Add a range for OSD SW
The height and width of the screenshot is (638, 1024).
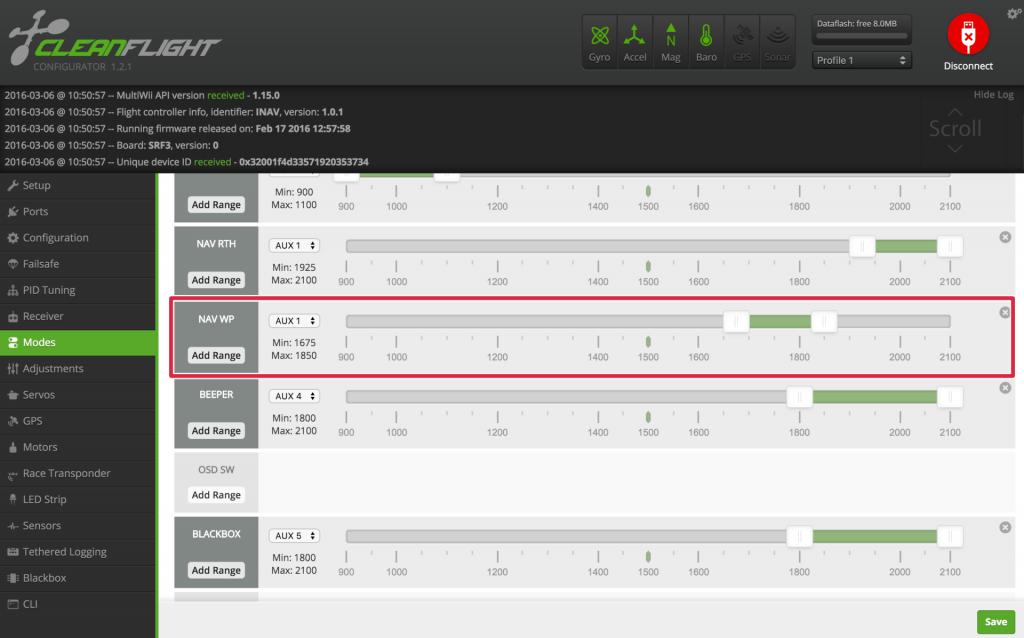(215, 495)
